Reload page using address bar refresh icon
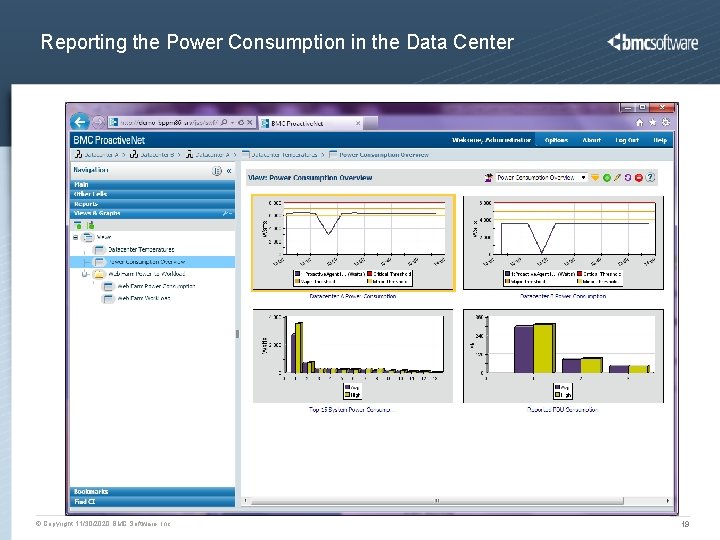This screenshot has width=720, height=540. [x=241, y=123]
